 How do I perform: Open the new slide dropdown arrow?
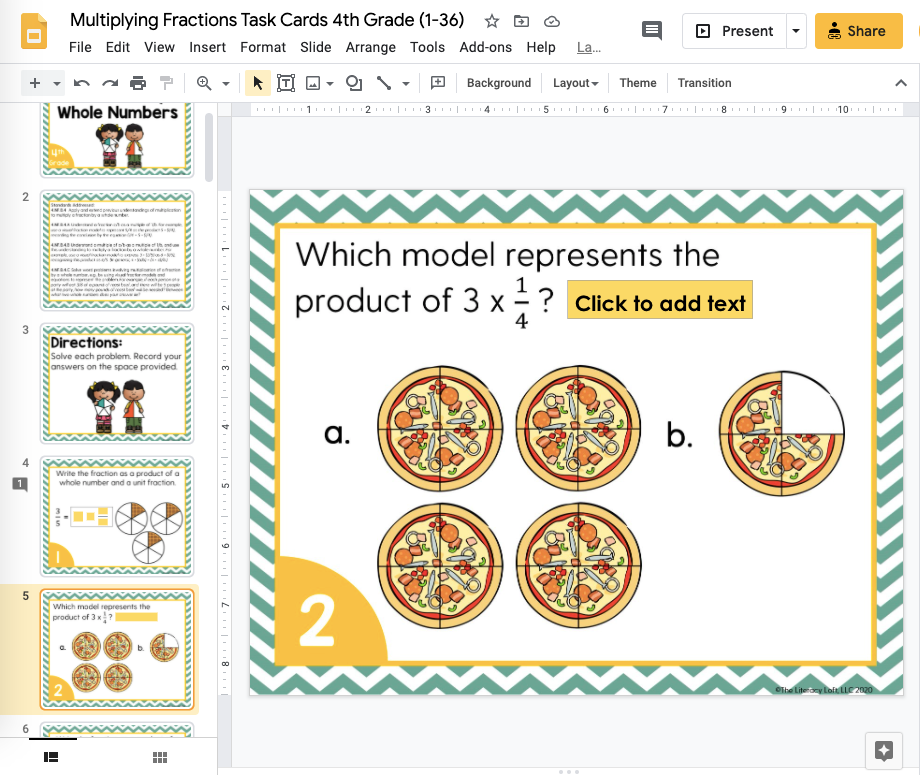click(x=57, y=83)
